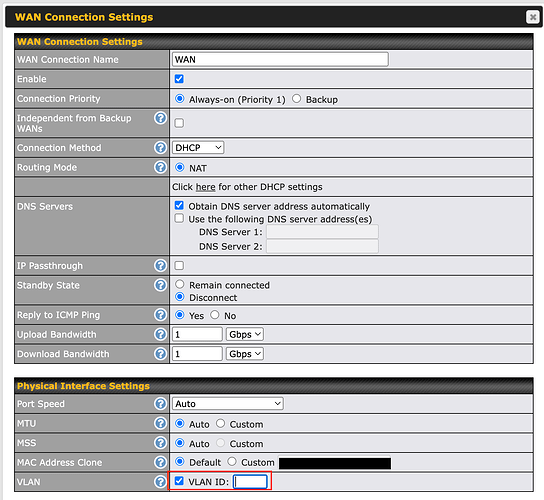544x500 pixels.
Task: Click the VLAN help icon
Action: [x=160, y=482]
